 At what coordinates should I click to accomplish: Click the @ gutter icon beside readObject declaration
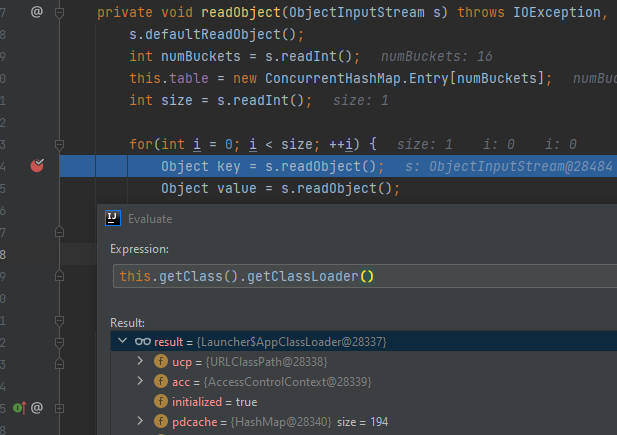coord(37,12)
